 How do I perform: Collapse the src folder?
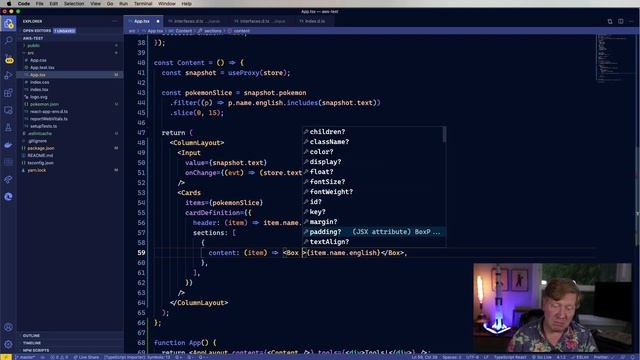tap(70, 53)
